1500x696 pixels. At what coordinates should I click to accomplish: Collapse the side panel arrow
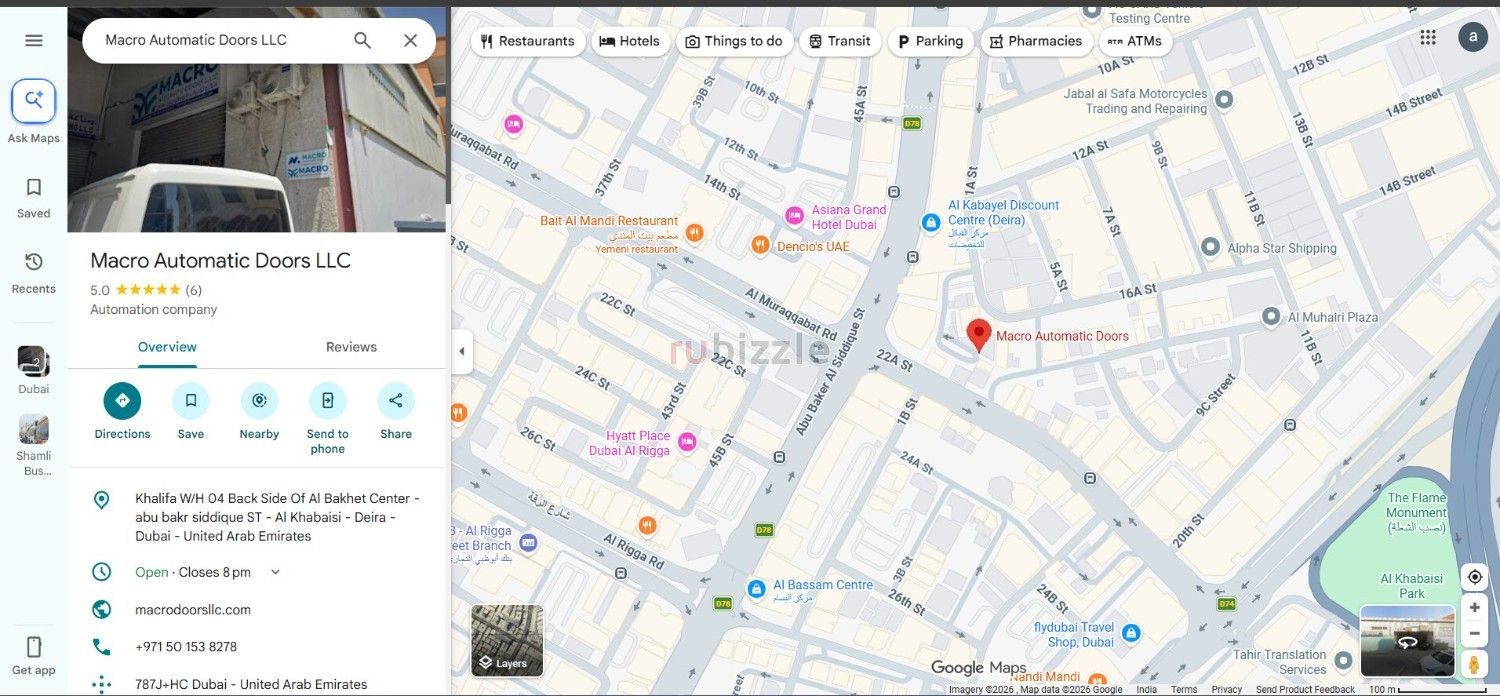(x=461, y=351)
